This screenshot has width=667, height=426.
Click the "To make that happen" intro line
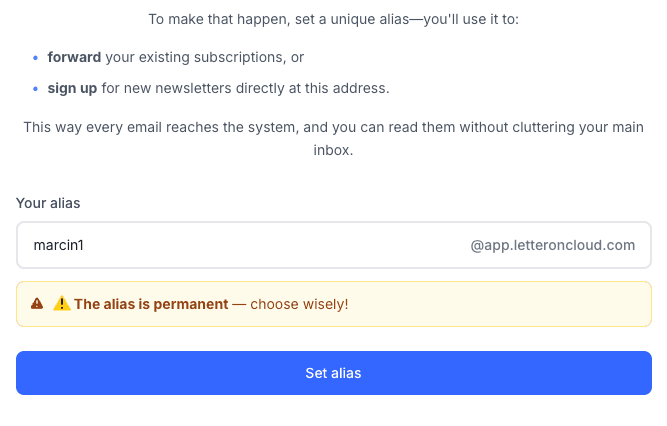pos(334,19)
